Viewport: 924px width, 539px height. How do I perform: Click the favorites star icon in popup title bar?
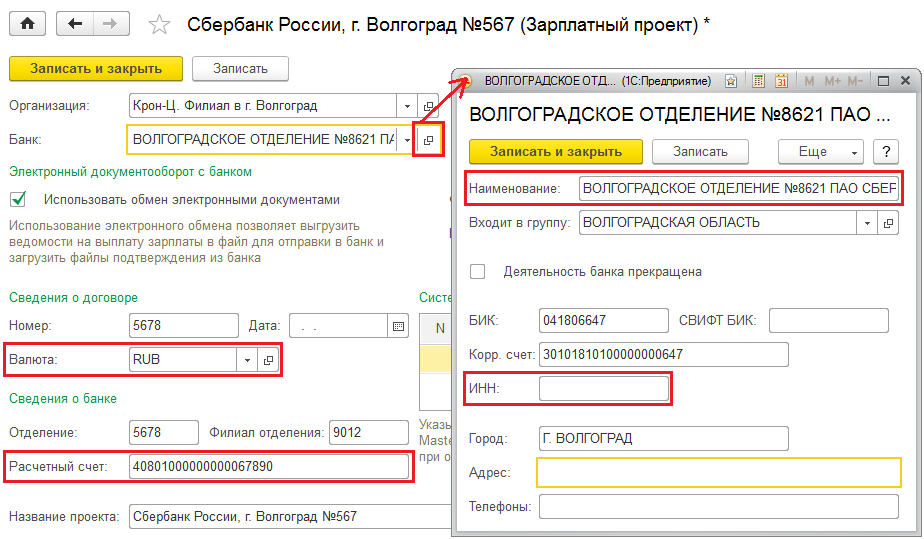731,81
